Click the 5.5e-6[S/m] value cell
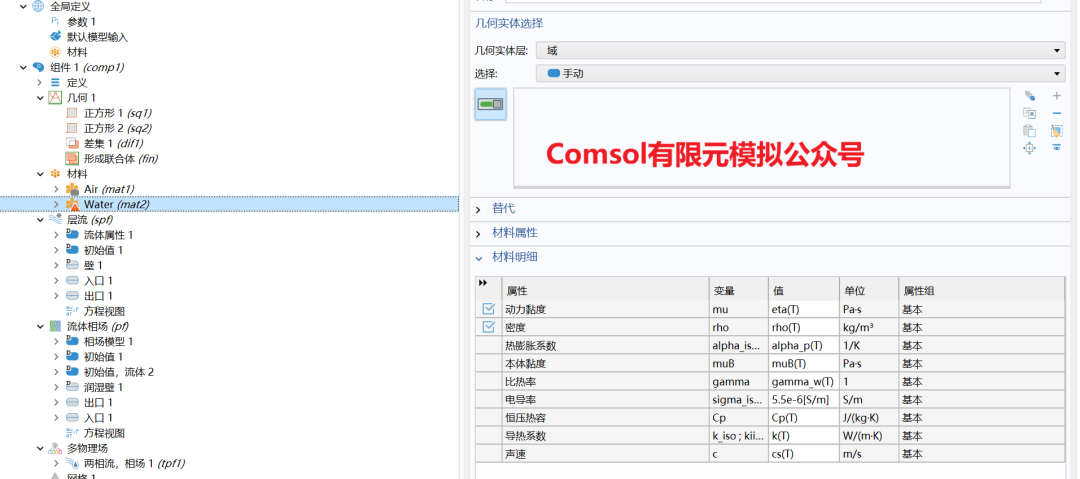The image size is (1080, 479). tap(804, 400)
